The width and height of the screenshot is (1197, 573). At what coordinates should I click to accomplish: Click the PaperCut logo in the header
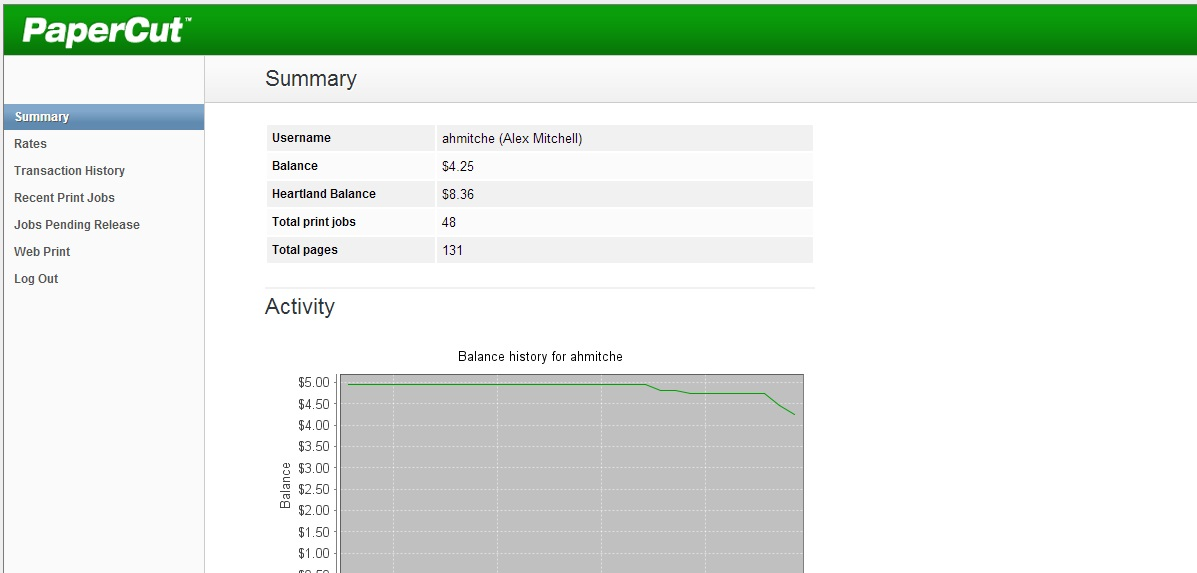coord(105,30)
